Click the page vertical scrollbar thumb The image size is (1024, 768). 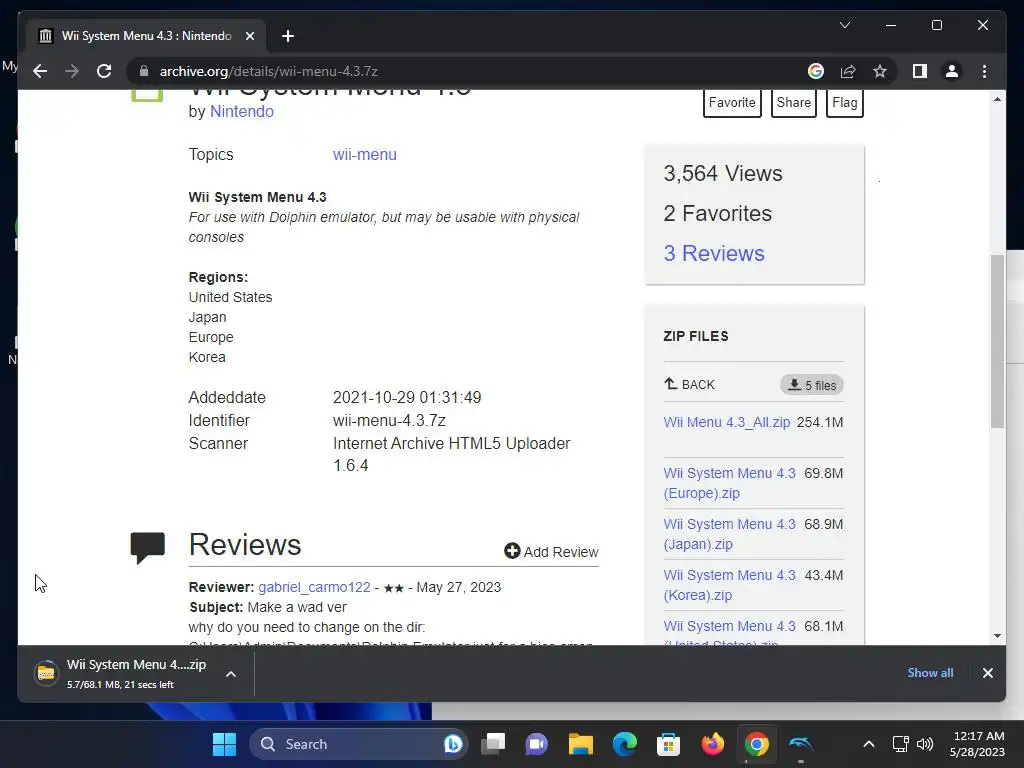[997, 341]
